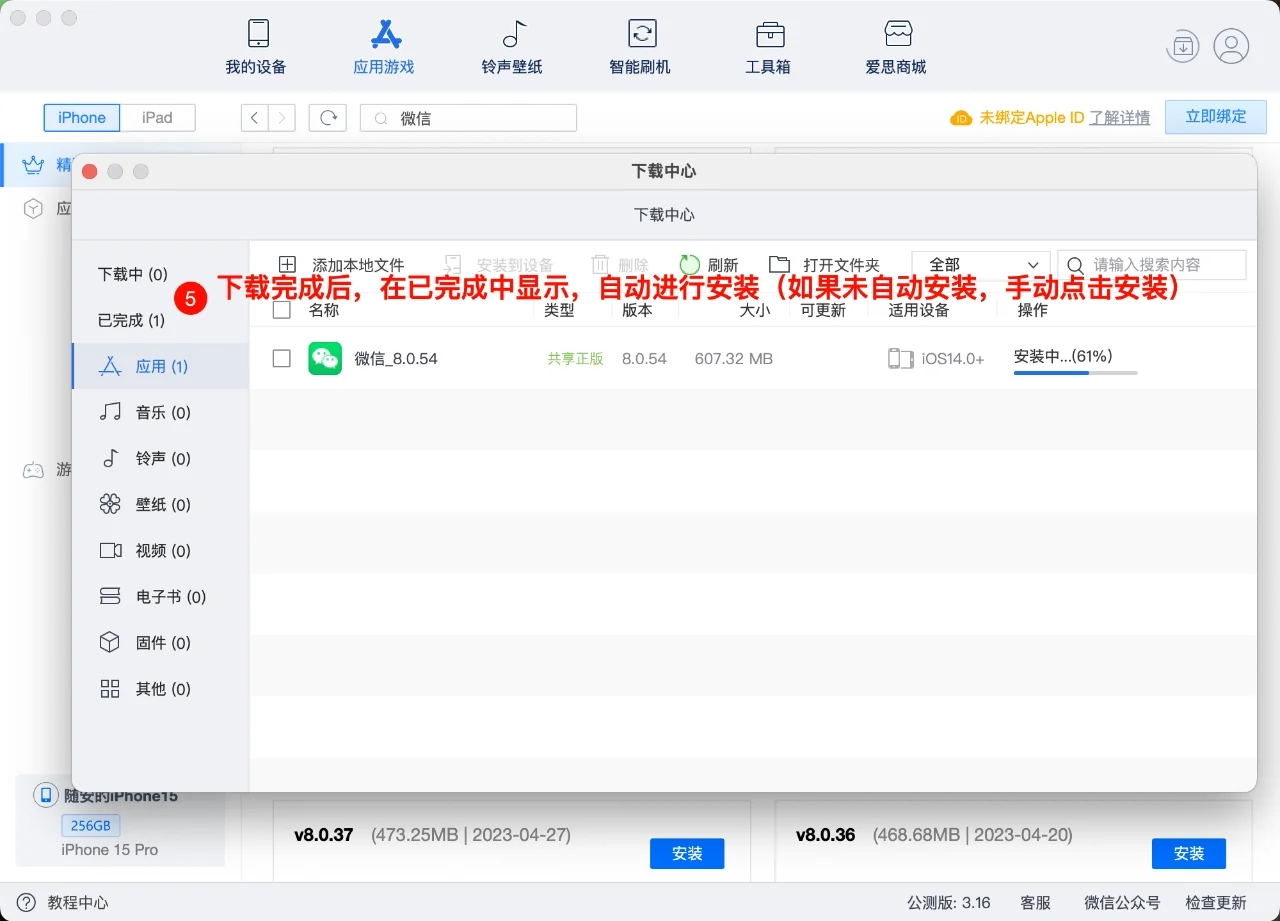1280x921 pixels.
Task: Switch to 下载中 downloads in progress
Action: point(131,273)
